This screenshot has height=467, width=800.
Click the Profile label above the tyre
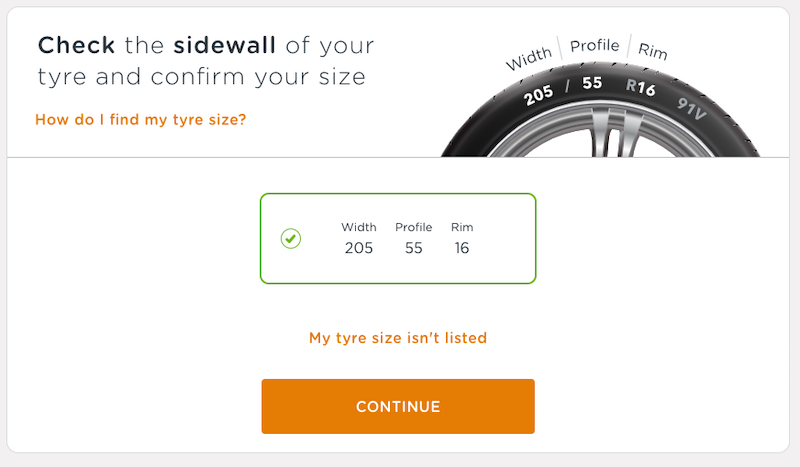[594, 46]
